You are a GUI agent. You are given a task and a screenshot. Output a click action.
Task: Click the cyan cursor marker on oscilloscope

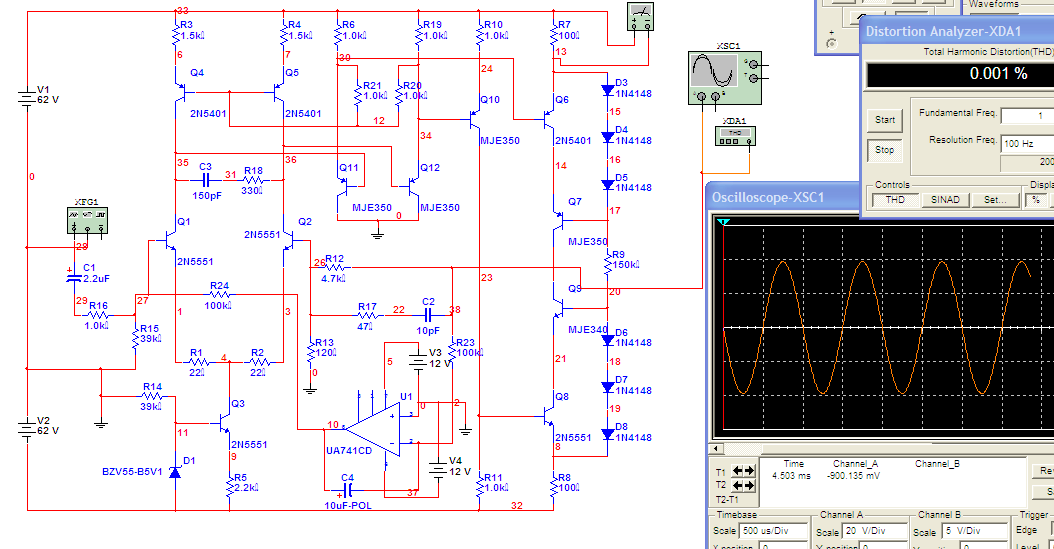[x=723, y=222]
